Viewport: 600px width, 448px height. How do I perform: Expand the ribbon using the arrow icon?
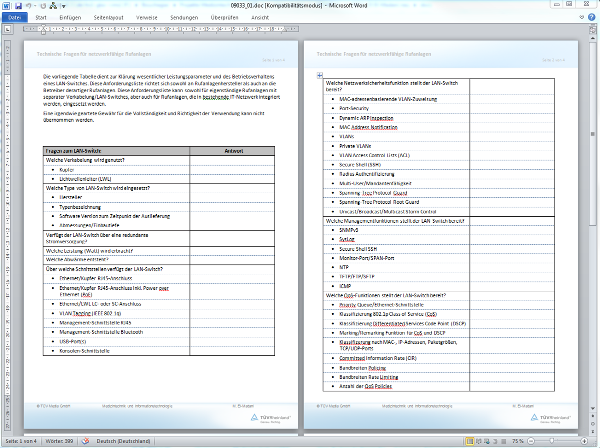coord(580,18)
